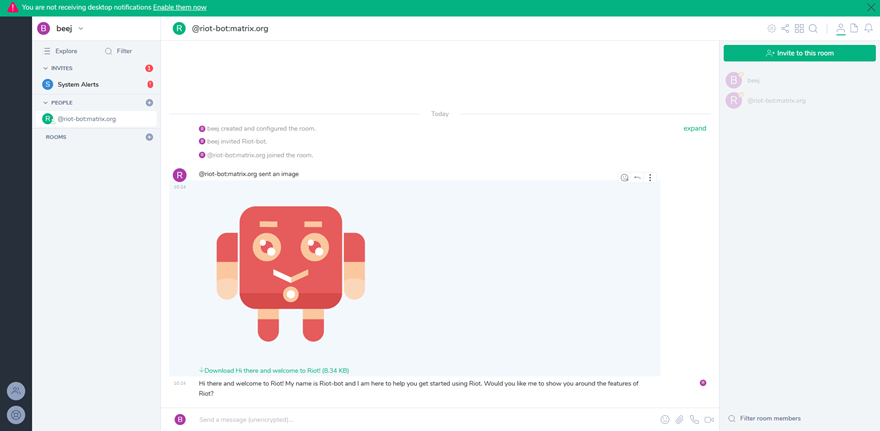Click the beej account avatar
The height and width of the screenshot is (431, 880).
coord(43,28)
